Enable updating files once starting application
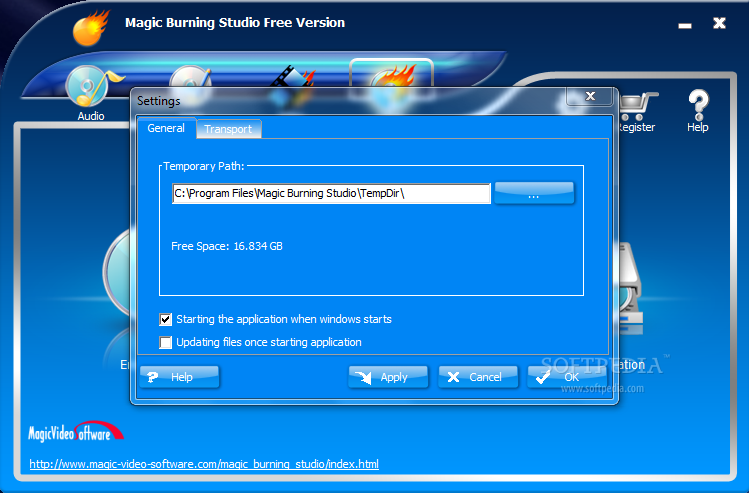The width and height of the screenshot is (749, 493). pyautogui.click(x=165, y=342)
